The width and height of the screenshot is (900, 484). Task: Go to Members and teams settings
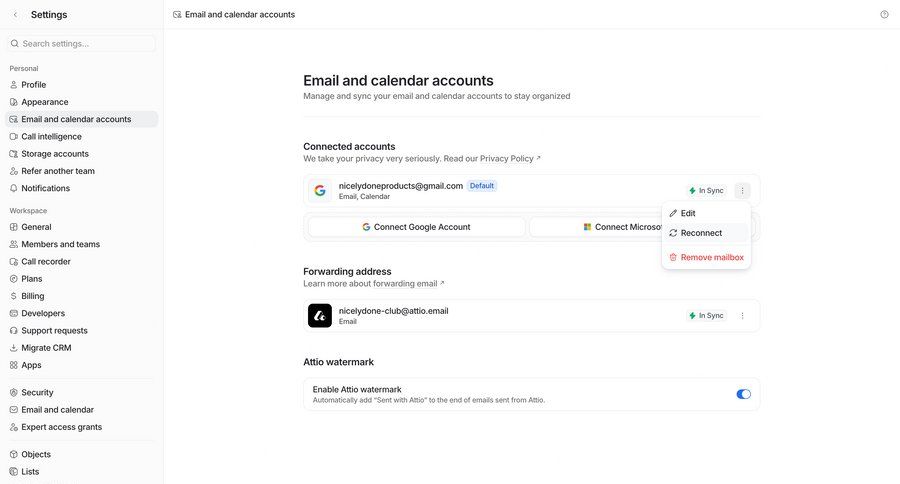[60, 244]
